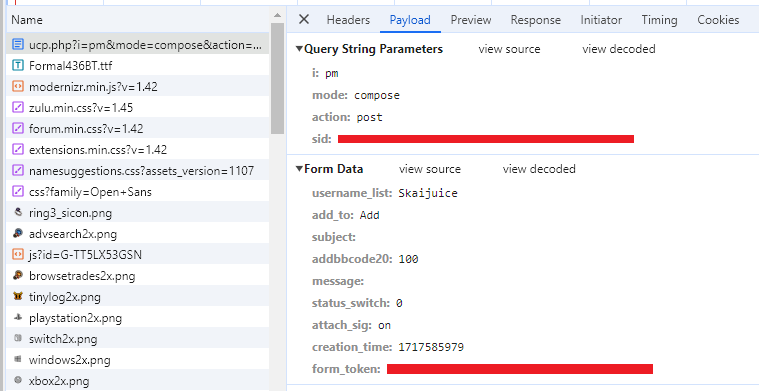This screenshot has width=759, height=391.
Task: Close the request details panel
Action: (x=304, y=19)
